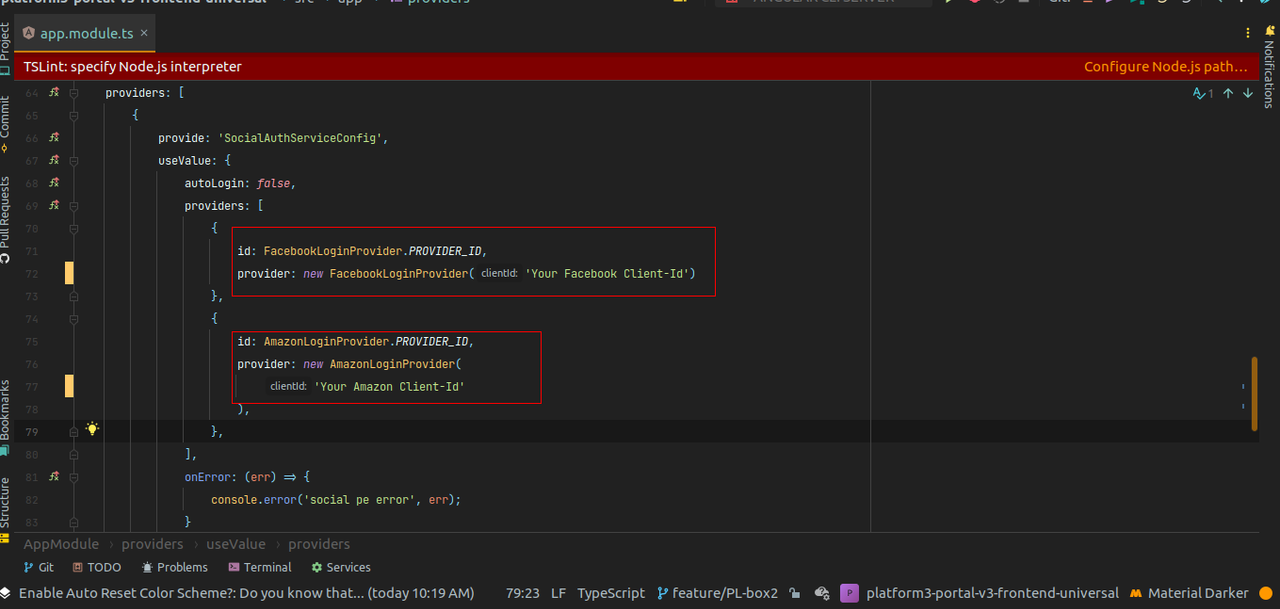The width and height of the screenshot is (1280, 609).
Task: Toggle the fold marker at line 79
Action: pyautogui.click(x=74, y=432)
